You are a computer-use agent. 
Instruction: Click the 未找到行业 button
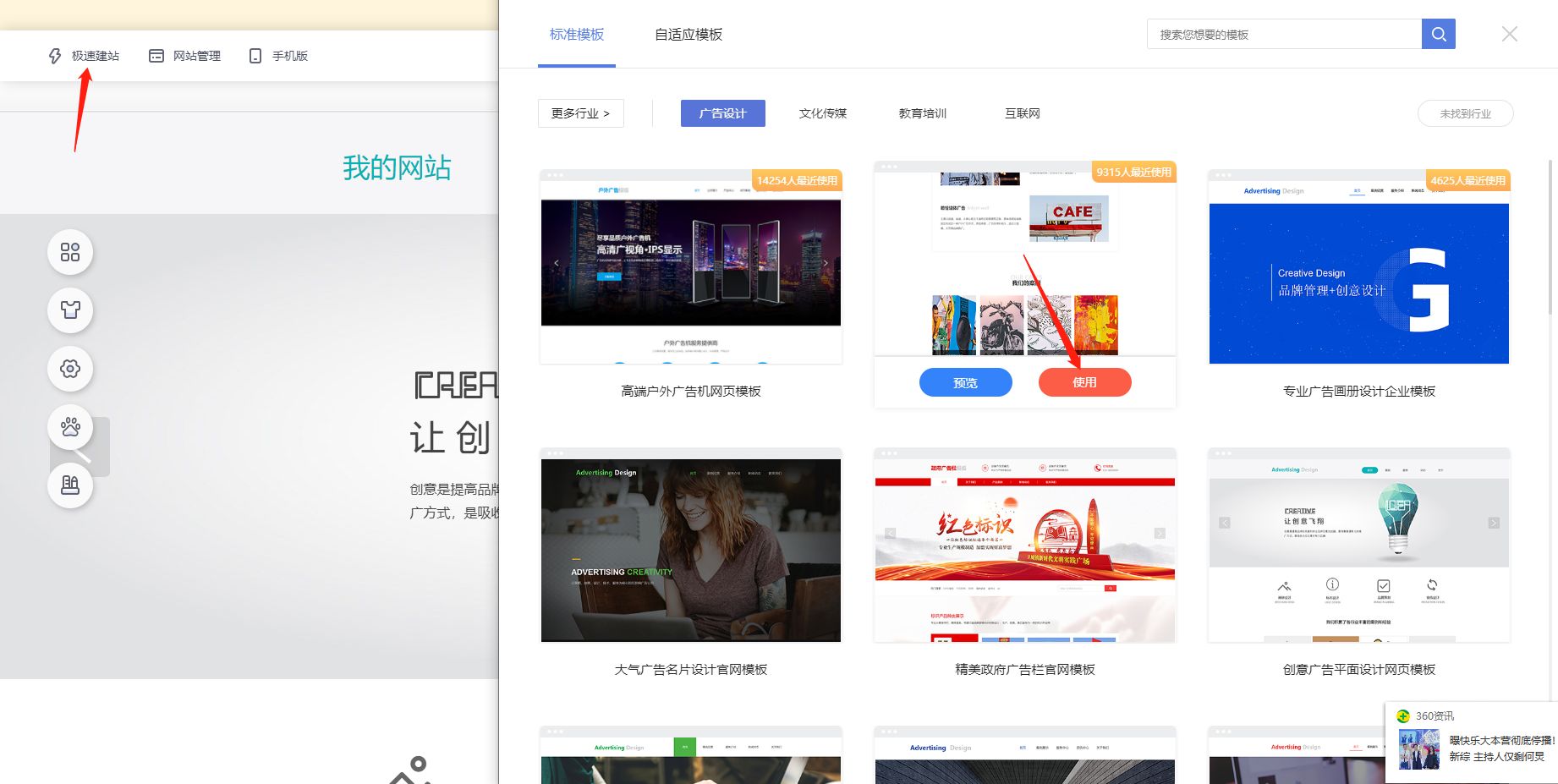[x=1466, y=113]
